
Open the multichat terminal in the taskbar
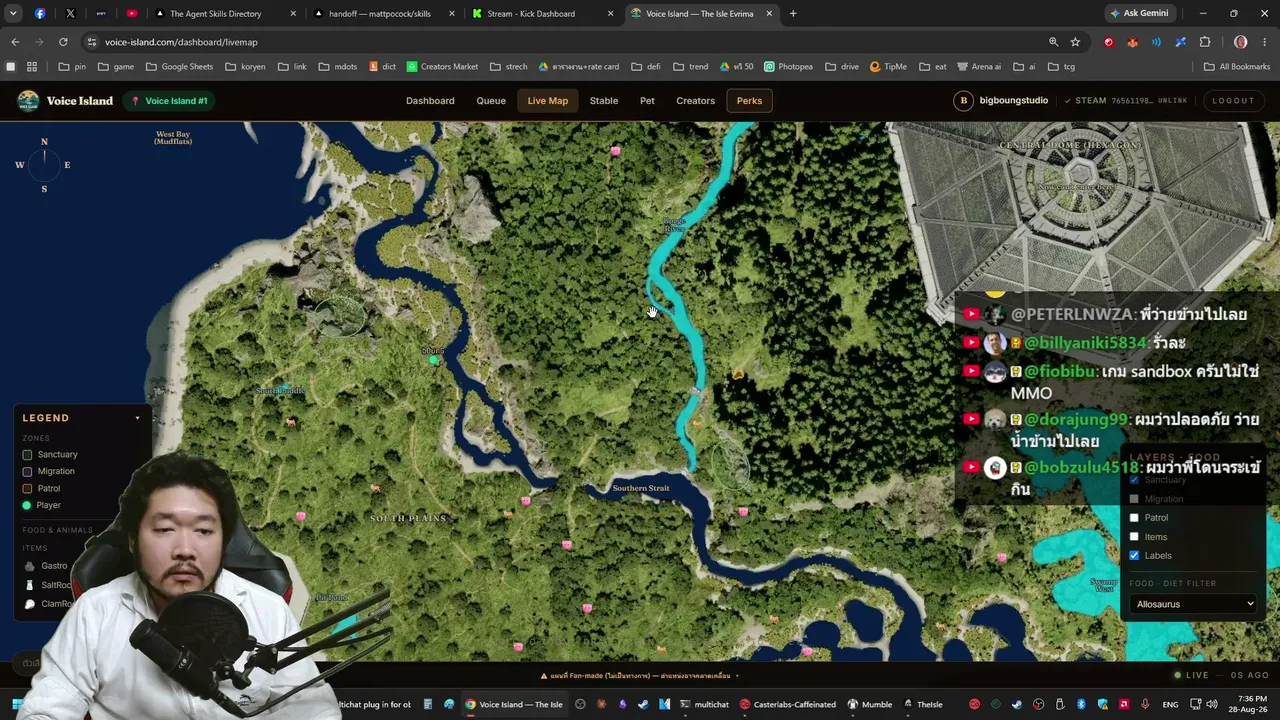[704, 704]
